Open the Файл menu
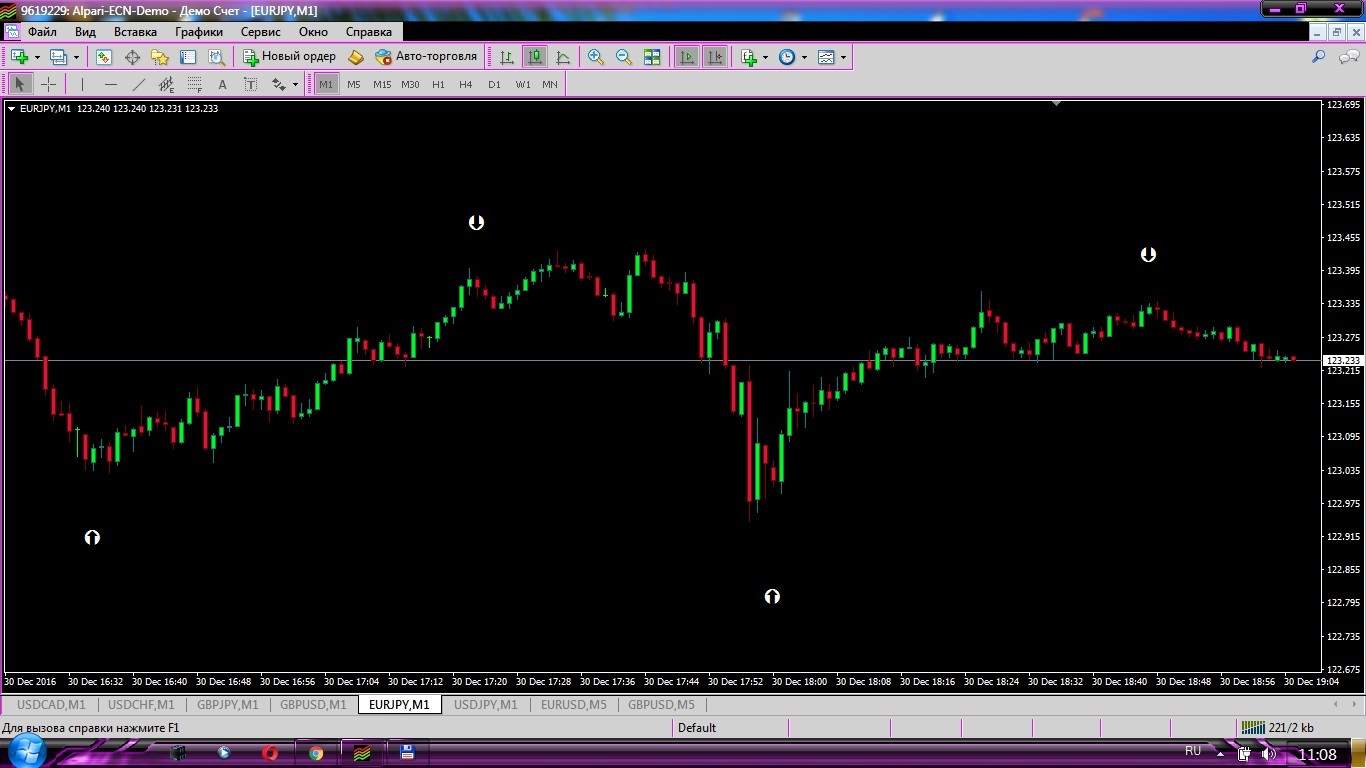Viewport: 1366px width, 768px height. click(x=42, y=32)
